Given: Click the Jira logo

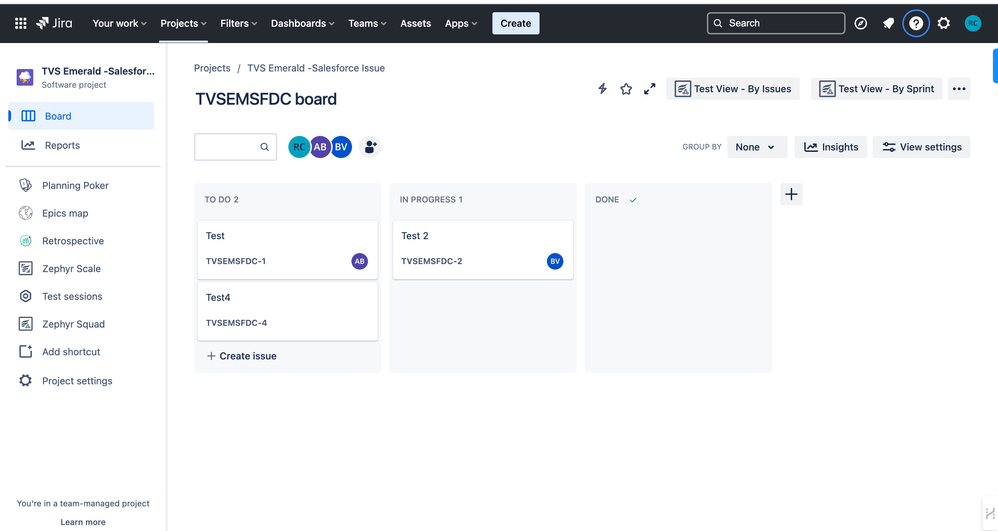Looking at the screenshot, I should point(54,23).
